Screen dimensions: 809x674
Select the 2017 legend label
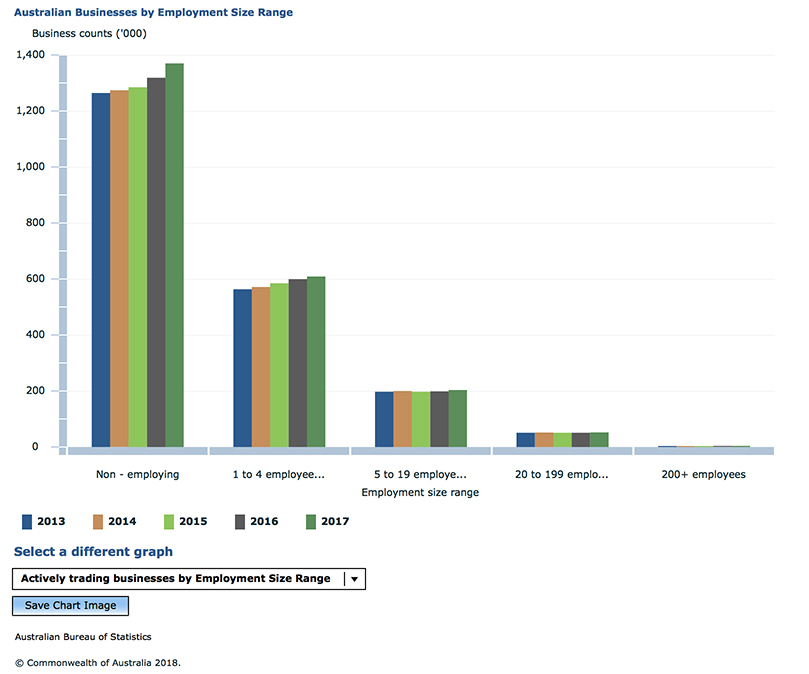coord(335,521)
